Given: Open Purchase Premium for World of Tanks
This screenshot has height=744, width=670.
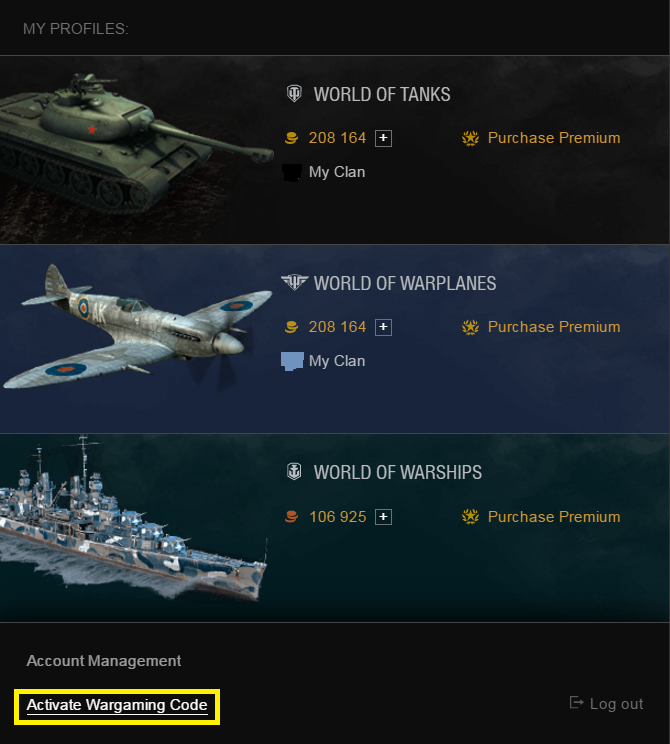Looking at the screenshot, I should 554,138.
